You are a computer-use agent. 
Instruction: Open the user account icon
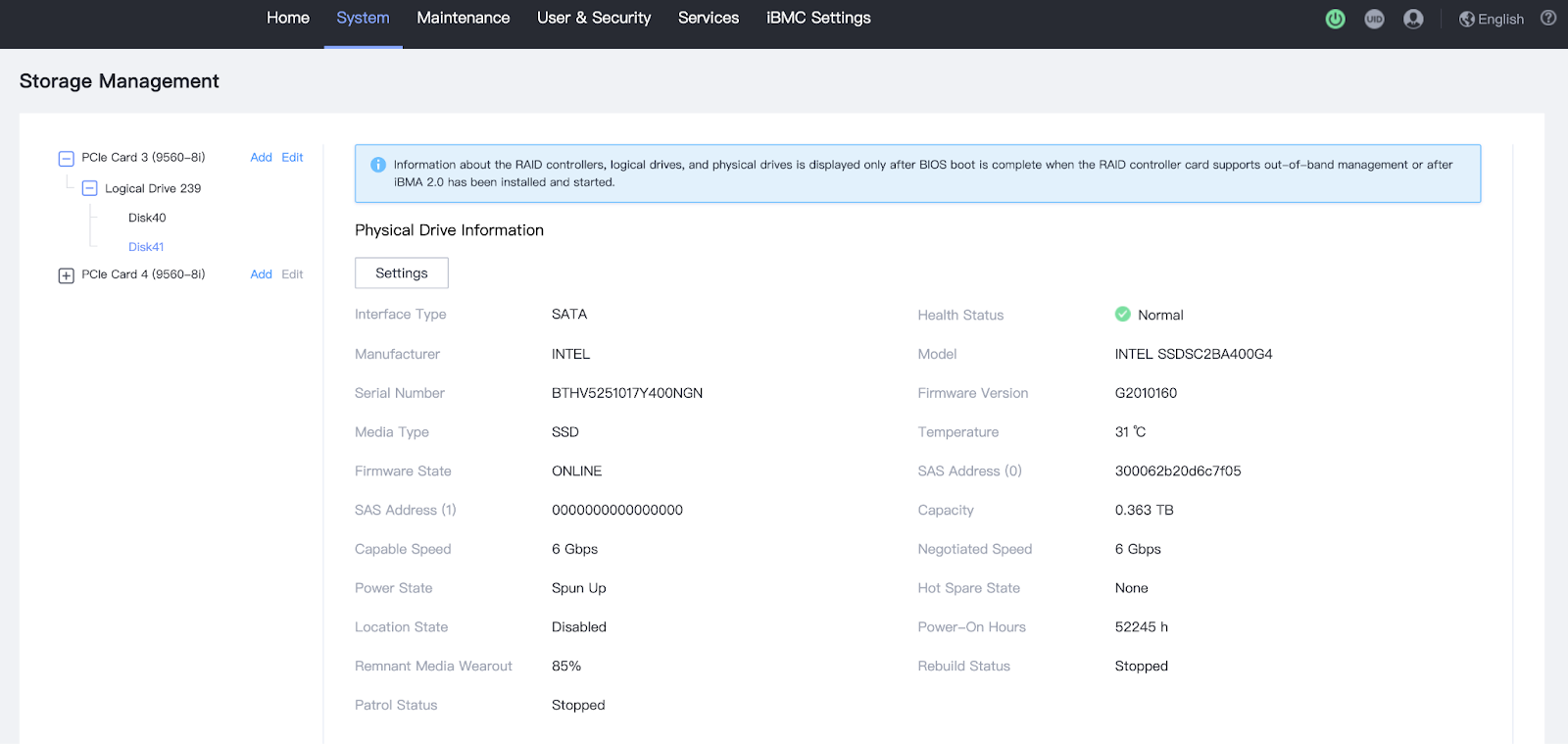pyautogui.click(x=1413, y=19)
